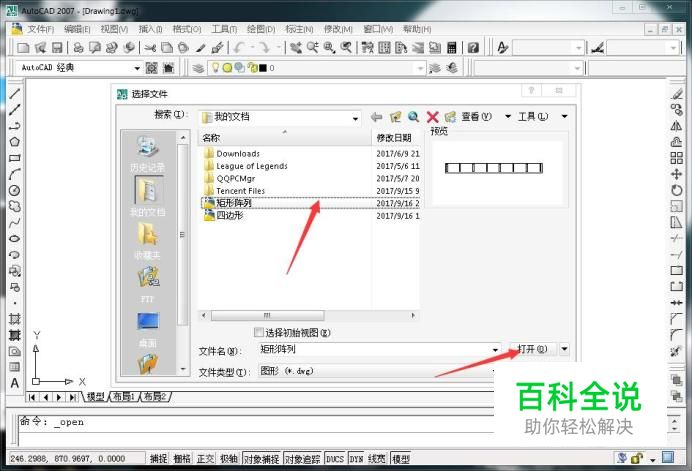Viewport: 692px width, 471px height.
Task: Expand the layer control dropdown
Action: [x=420, y=68]
